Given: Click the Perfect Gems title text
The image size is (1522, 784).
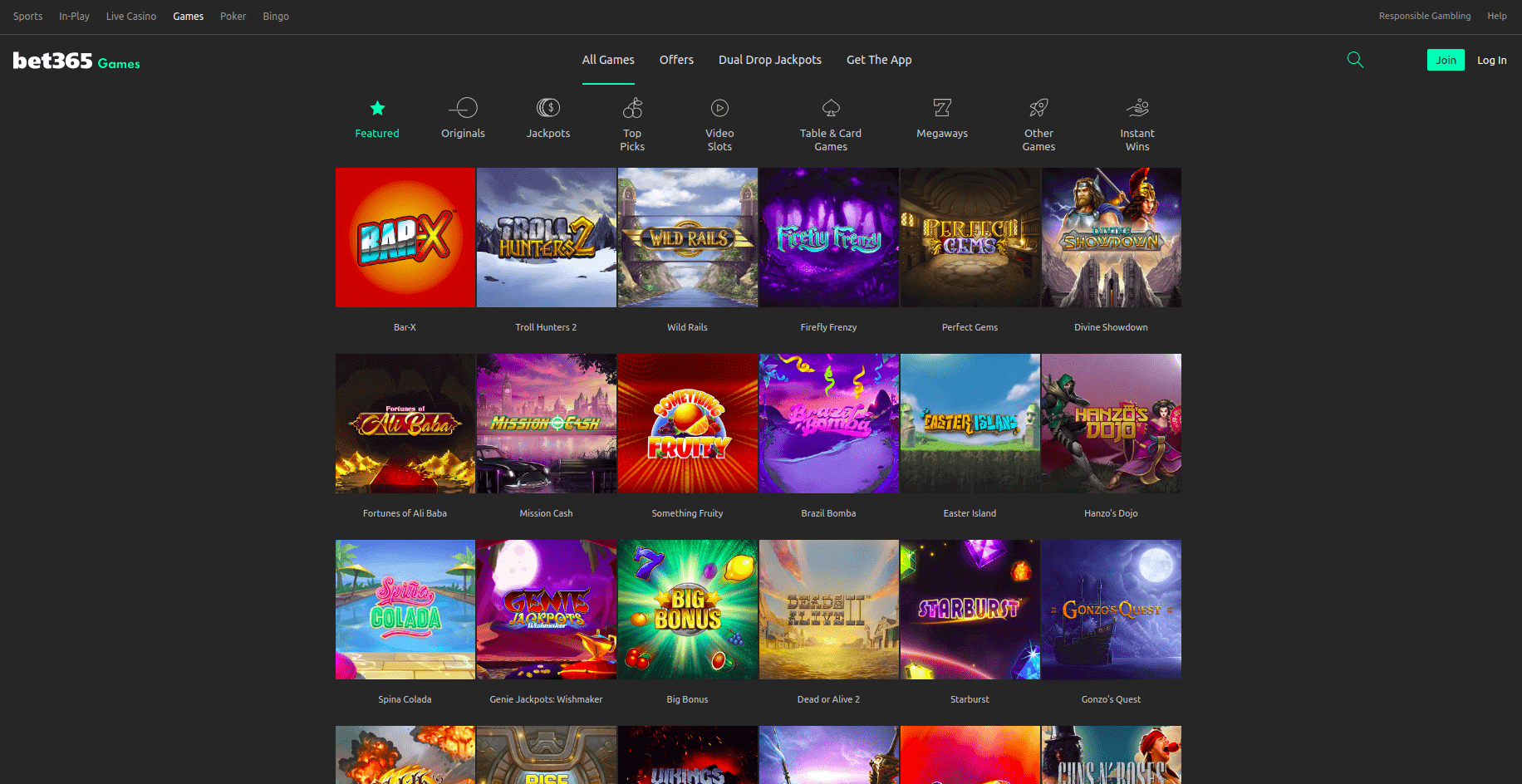Looking at the screenshot, I should tap(970, 327).
